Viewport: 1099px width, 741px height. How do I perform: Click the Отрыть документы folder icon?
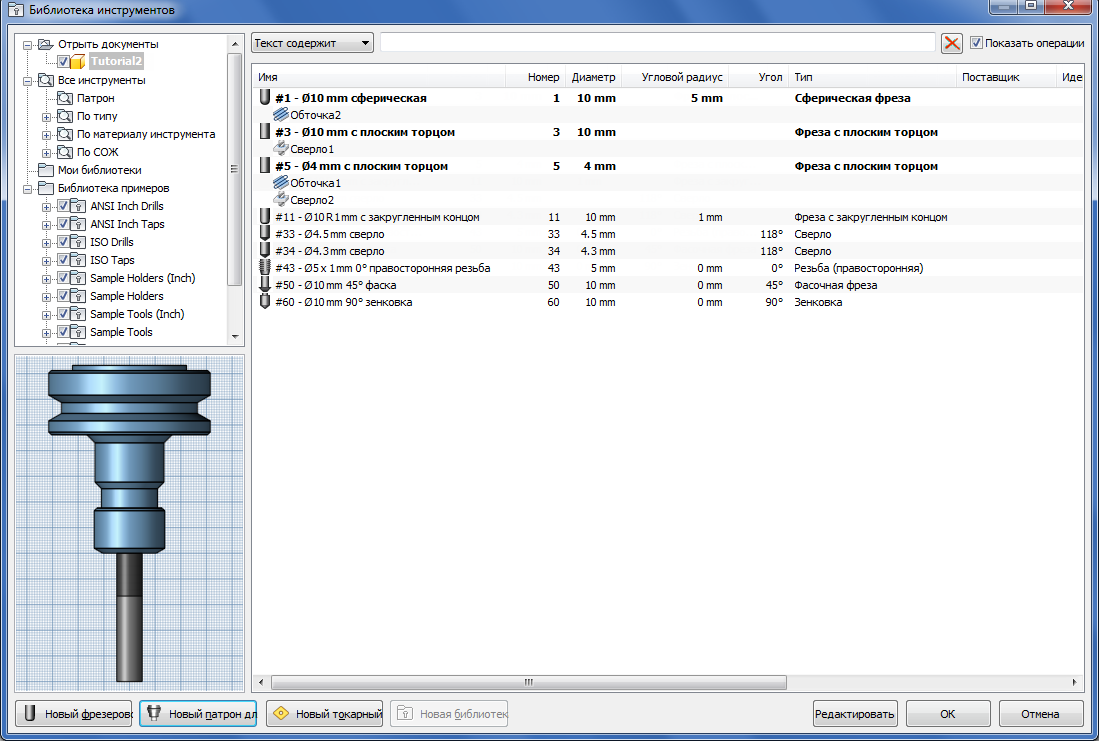tap(46, 44)
